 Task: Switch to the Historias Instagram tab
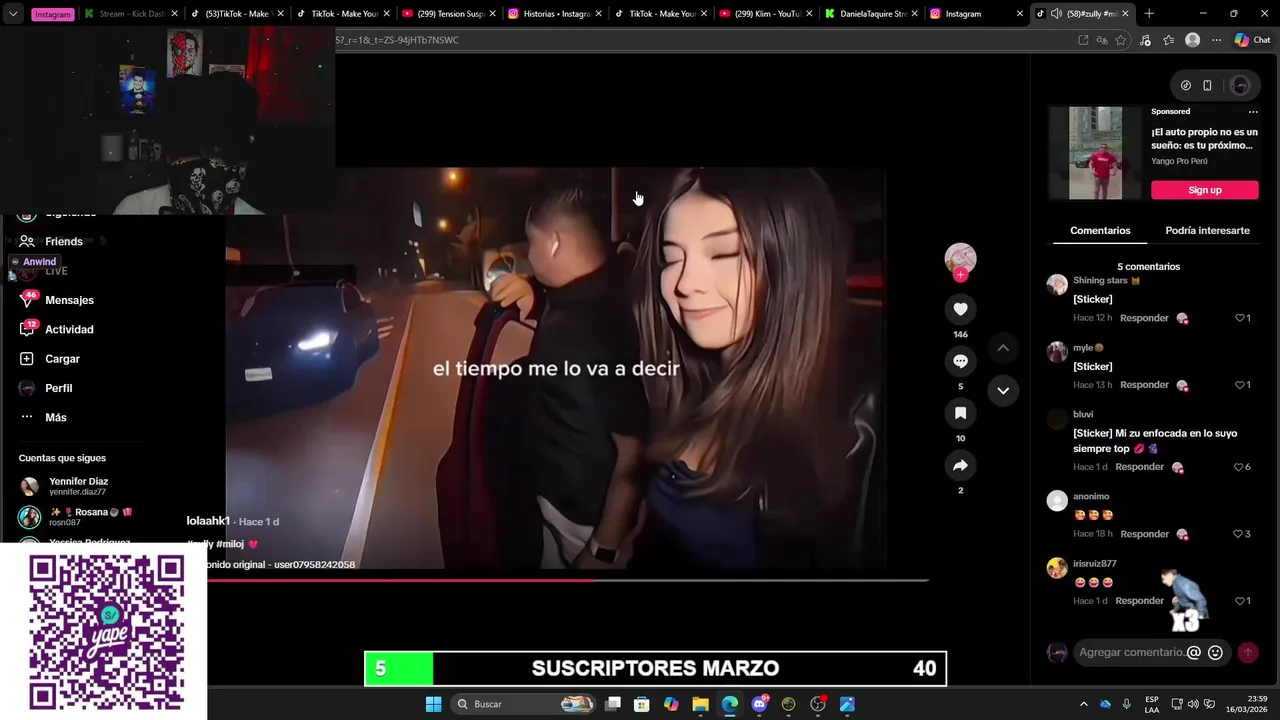point(554,14)
